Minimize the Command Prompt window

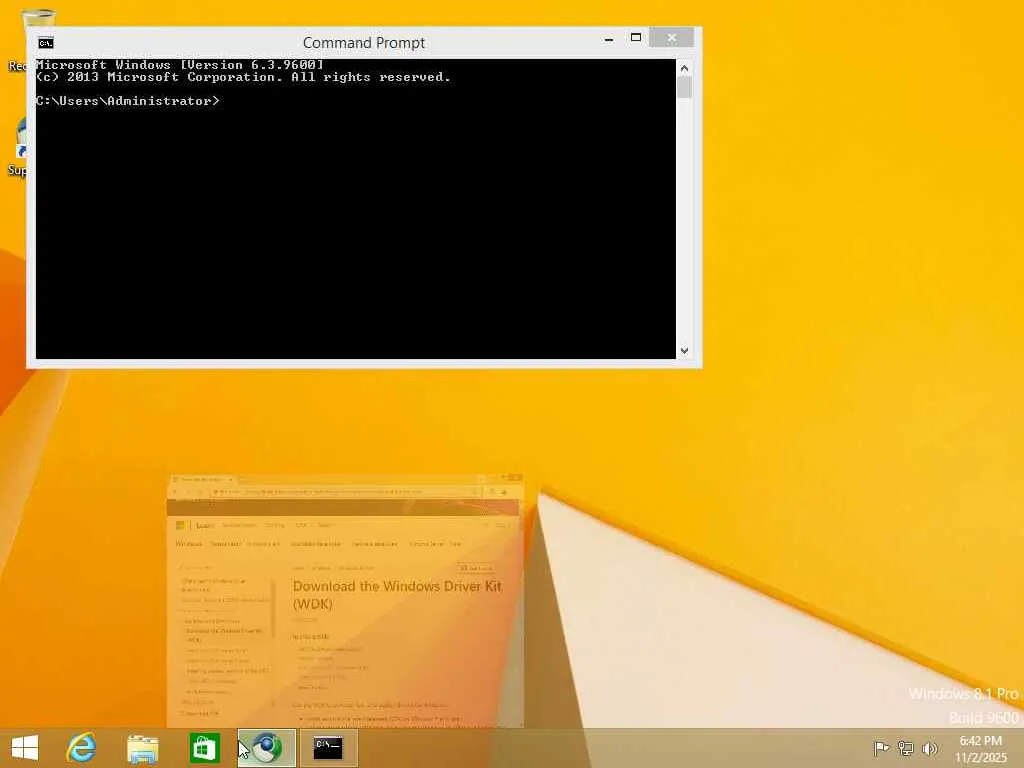pyautogui.click(x=609, y=39)
